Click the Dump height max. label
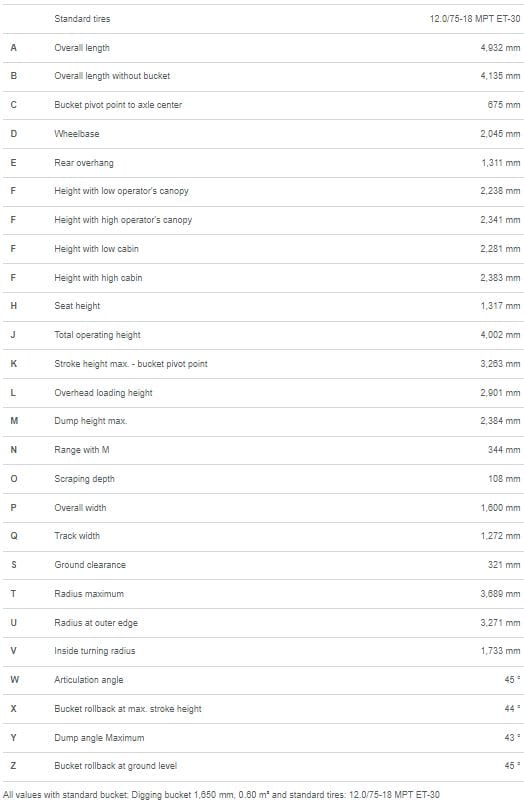The height and width of the screenshot is (804, 524). (x=91, y=421)
